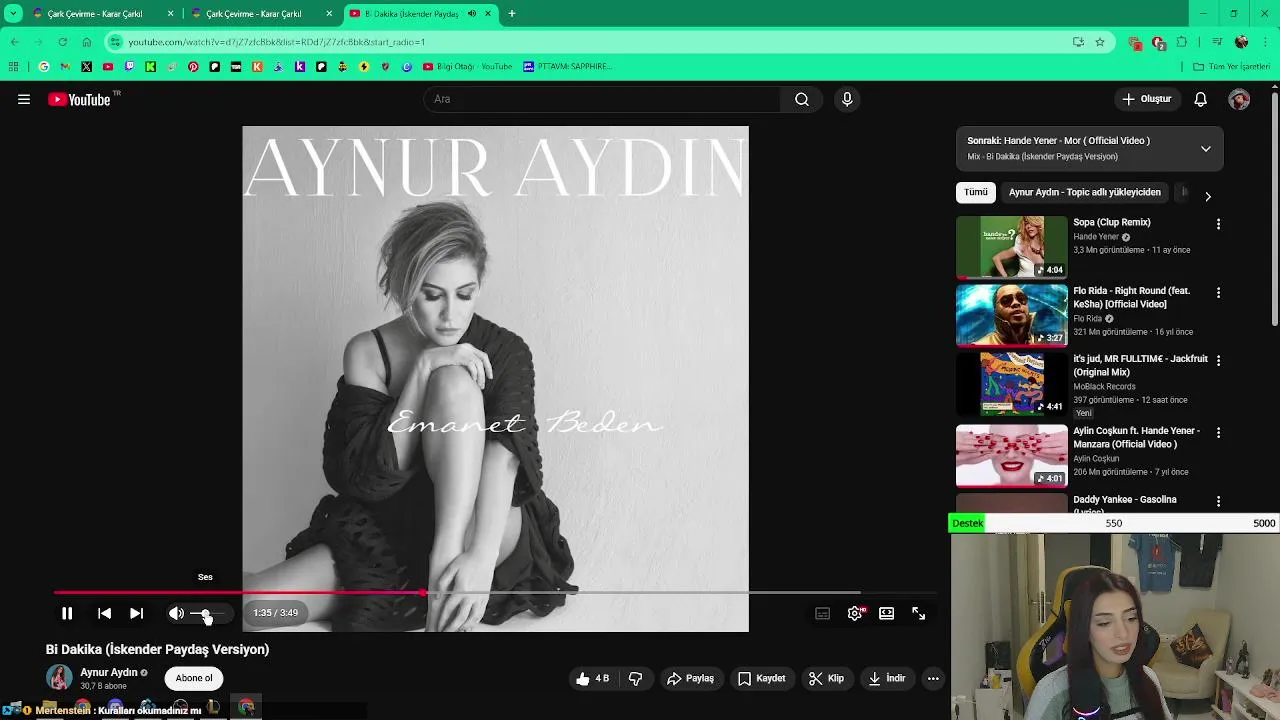Open Bilgi Otağı - YouTube bookmark
The image size is (1280, 720).
click(x=467, y=67)
